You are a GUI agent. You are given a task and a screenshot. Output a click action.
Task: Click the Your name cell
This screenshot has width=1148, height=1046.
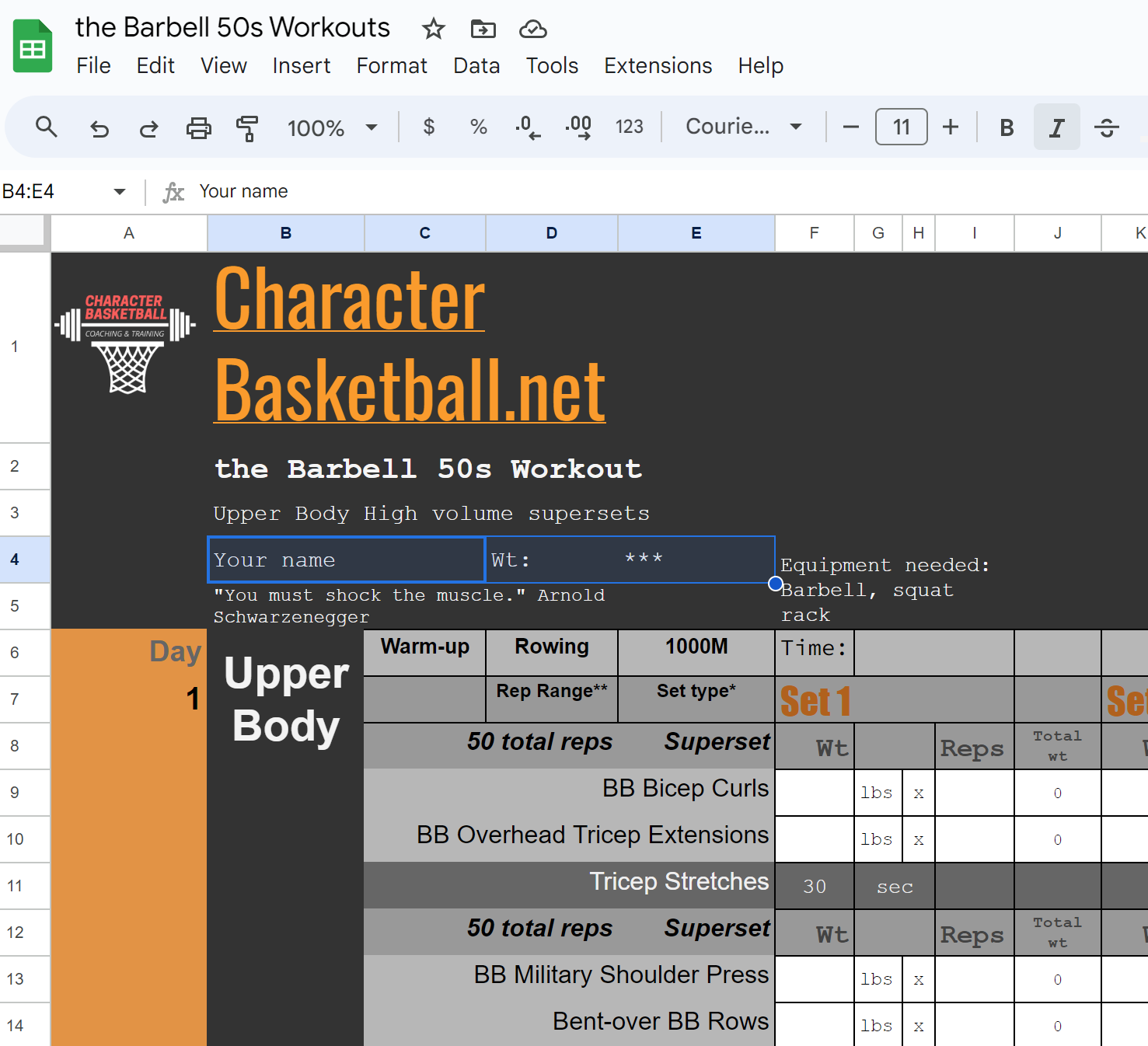point(347,560)
